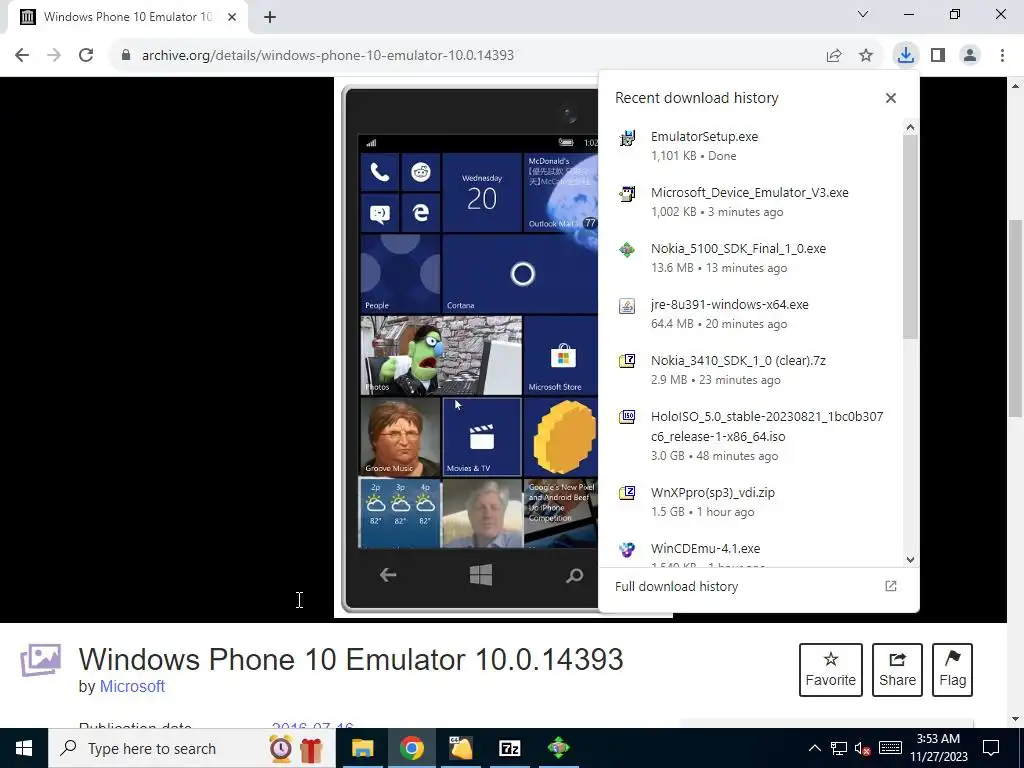
Task: Click the forward navigation arrow
Action: point(54,56)
